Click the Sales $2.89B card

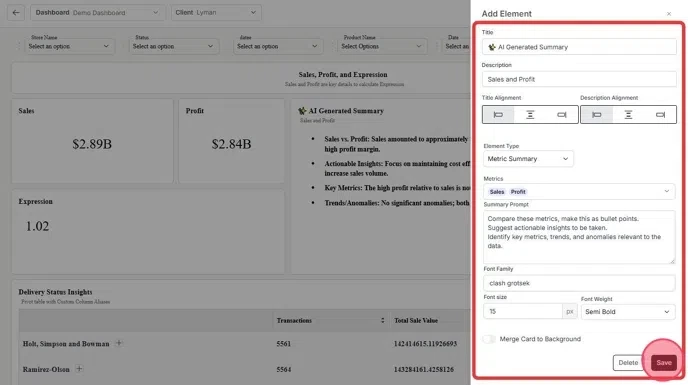pos(92,141)
